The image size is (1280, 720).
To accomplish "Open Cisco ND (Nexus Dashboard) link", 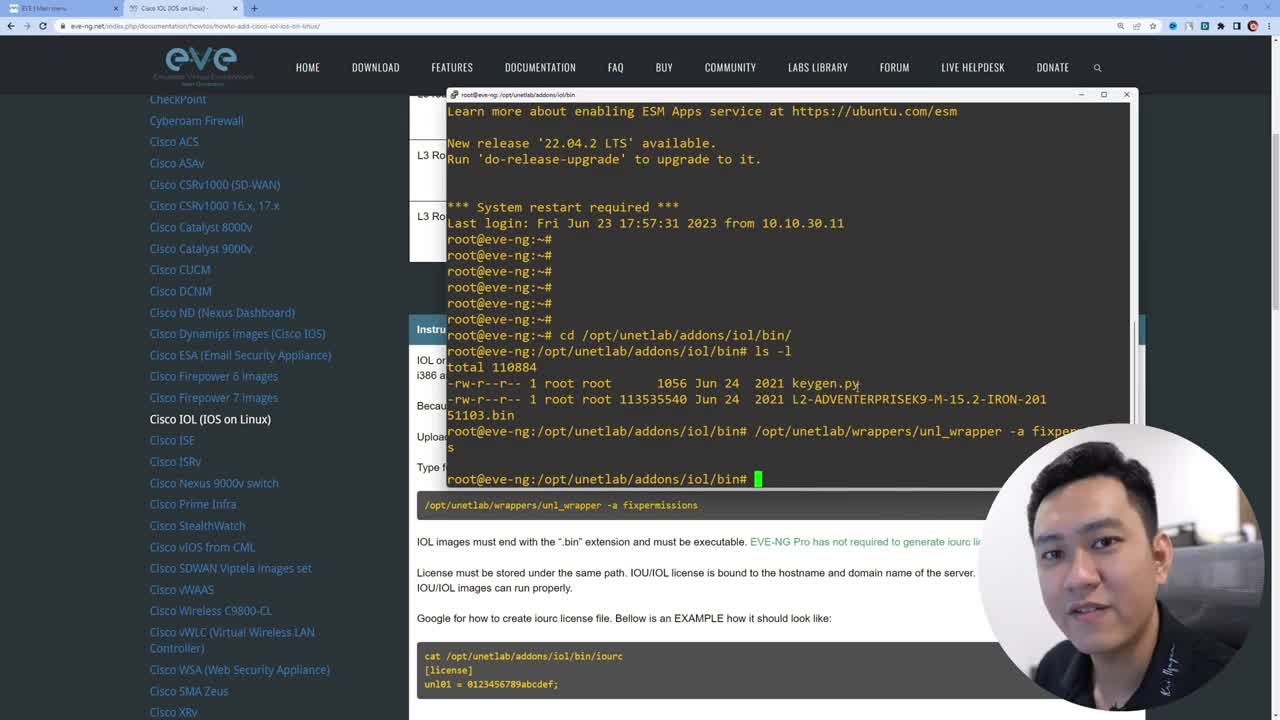I will pyautogui.click(x=222, y=313).
